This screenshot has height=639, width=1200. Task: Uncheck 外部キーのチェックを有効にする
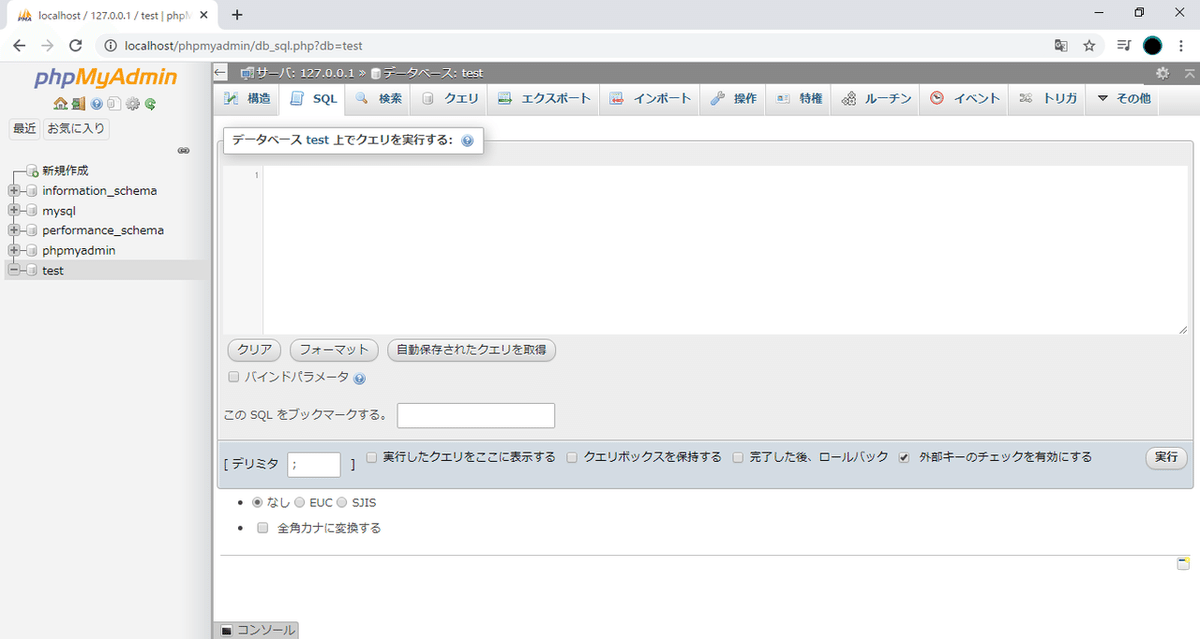(x=904, y=457)
